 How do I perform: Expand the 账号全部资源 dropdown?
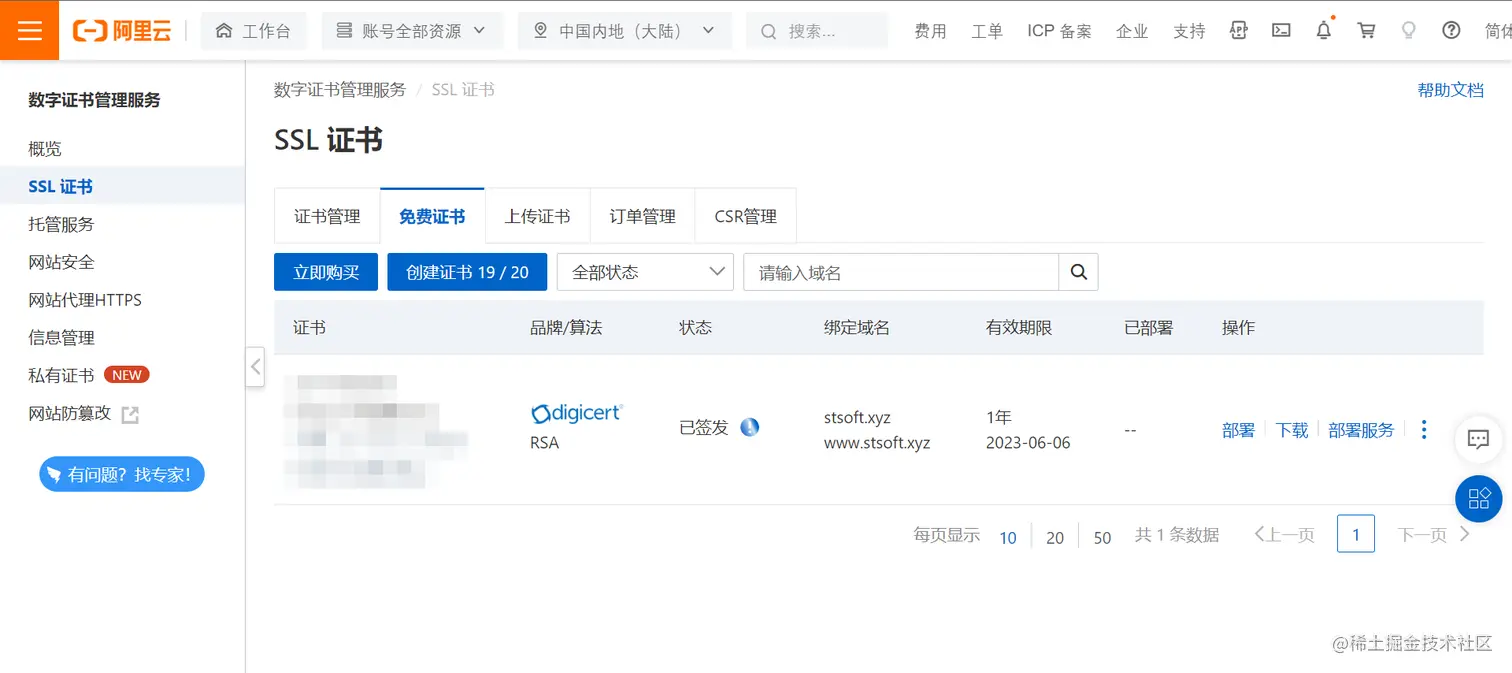[411, 31]
